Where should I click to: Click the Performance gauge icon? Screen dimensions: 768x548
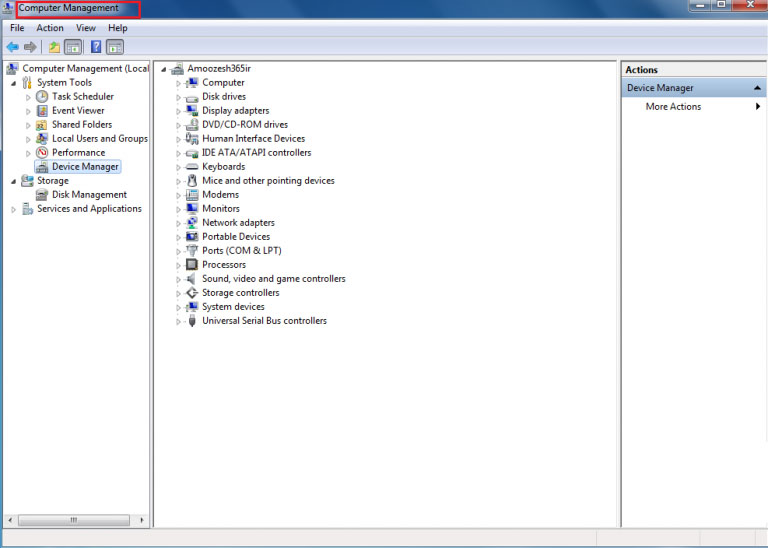pos(42,153)
